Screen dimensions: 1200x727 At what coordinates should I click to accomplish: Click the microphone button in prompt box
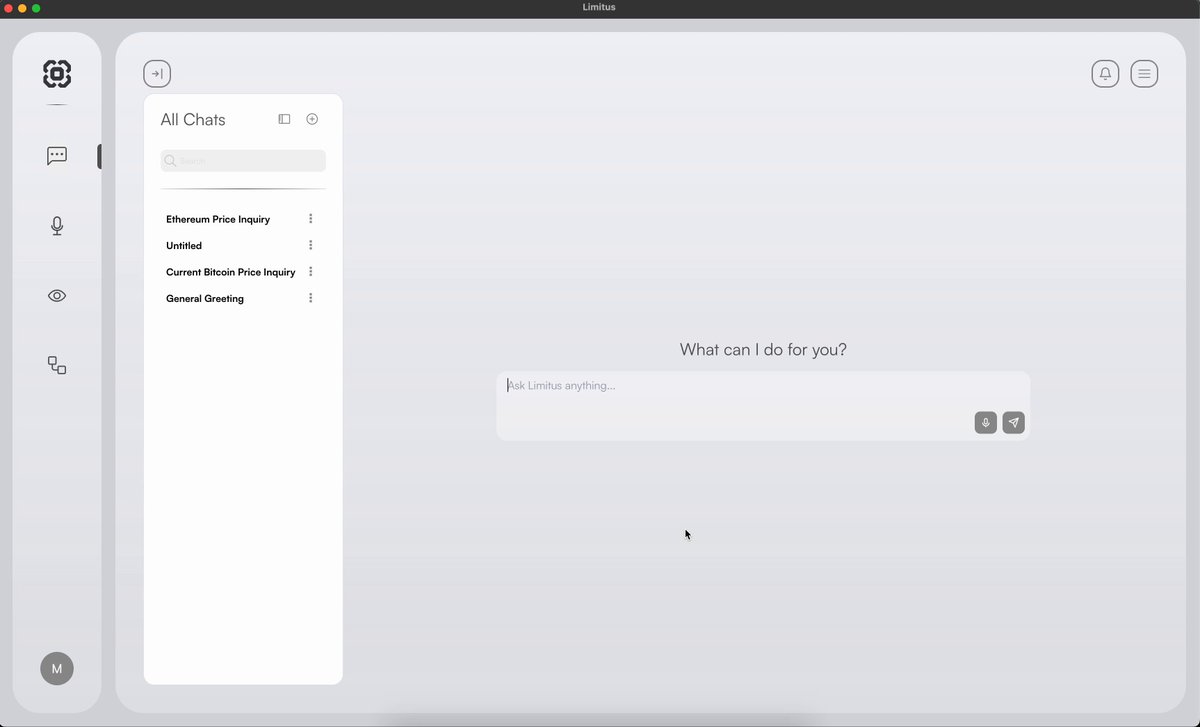(985, 423)
